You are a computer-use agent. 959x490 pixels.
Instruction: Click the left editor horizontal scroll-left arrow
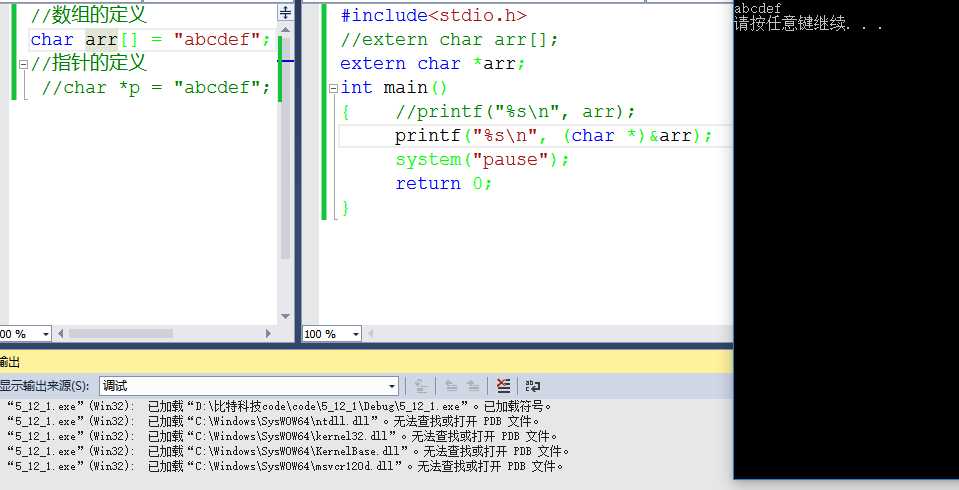(x=61, y=334)
